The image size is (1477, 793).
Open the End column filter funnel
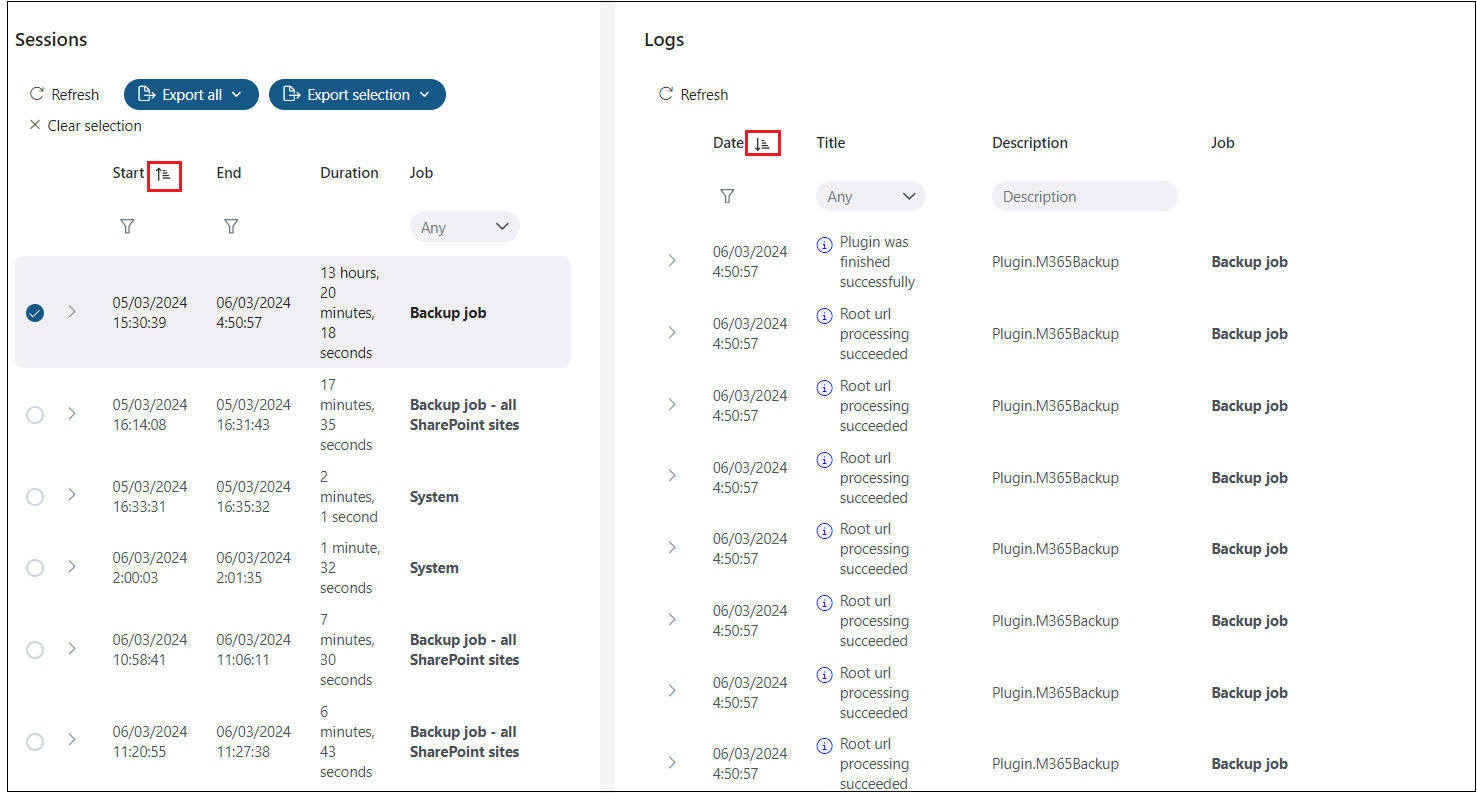pyautogui.click(x=231, y=227)
